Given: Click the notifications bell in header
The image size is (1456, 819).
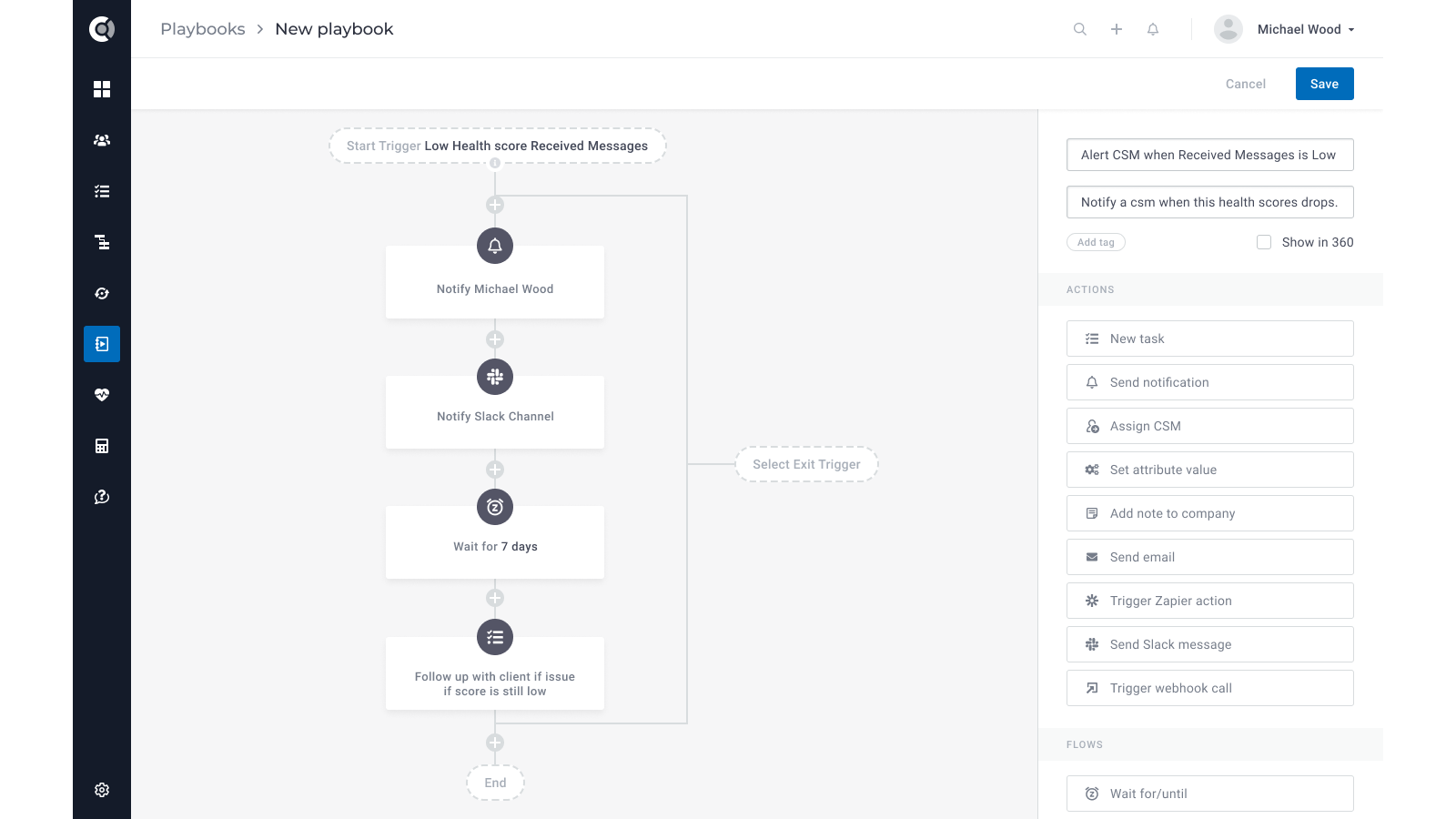Looking at the screenshot, I should pyautogui.click(x=1153, y=29).
